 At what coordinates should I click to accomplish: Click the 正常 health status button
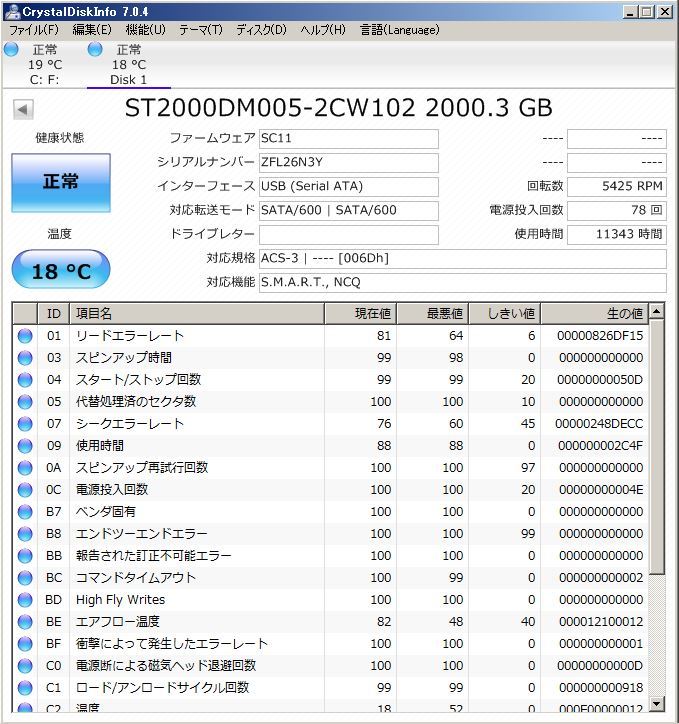point(61,183)
